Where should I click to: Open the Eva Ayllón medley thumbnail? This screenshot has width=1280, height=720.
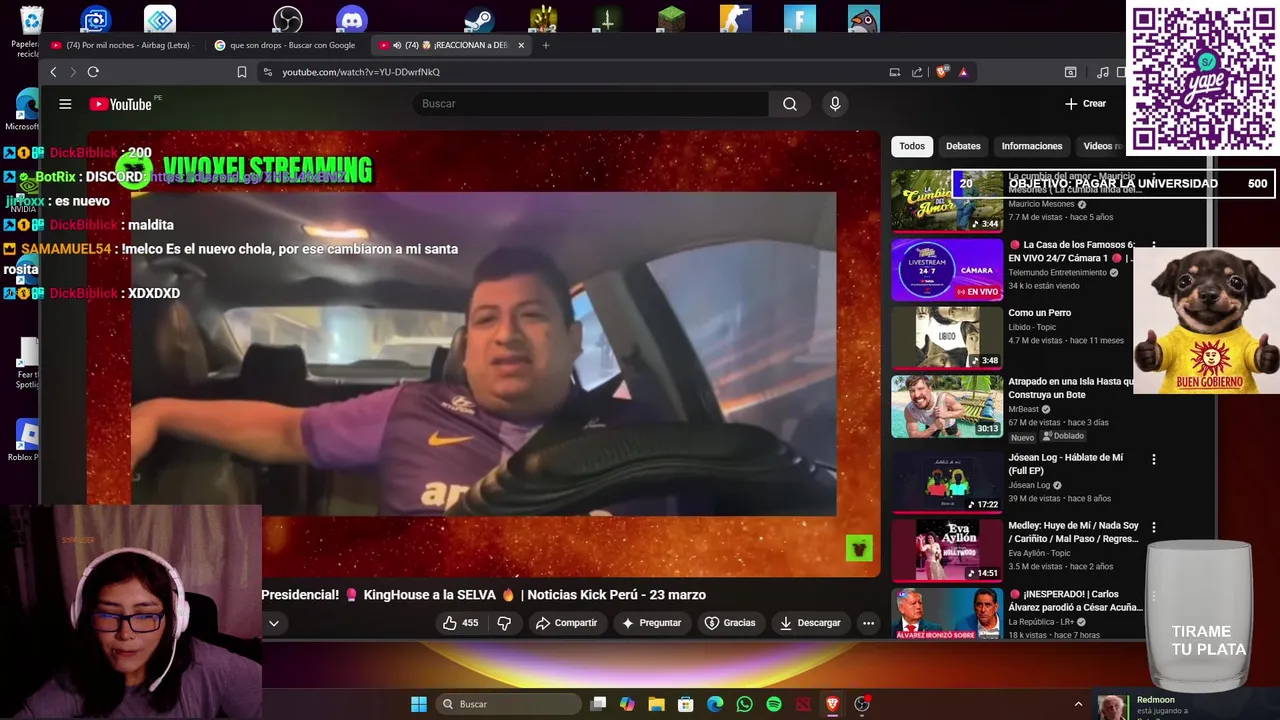tap(947, 550)
